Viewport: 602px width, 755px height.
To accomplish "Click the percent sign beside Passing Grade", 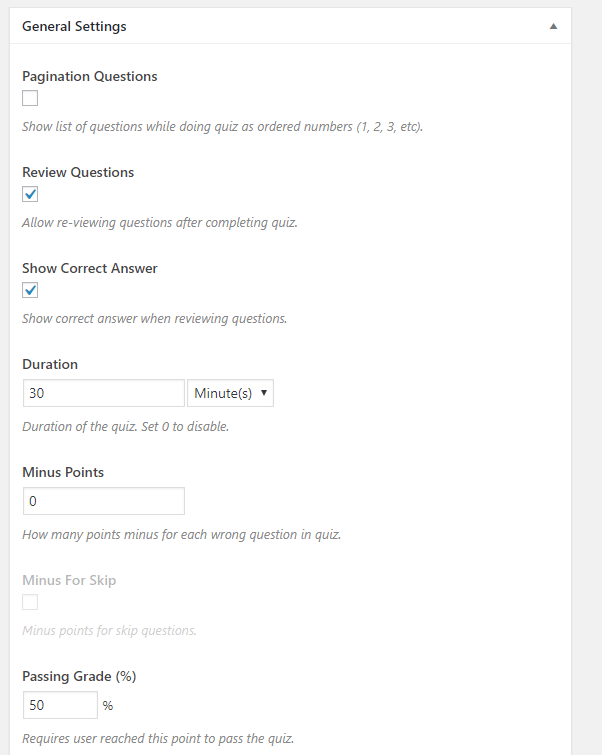I will [x=107, y=706].
